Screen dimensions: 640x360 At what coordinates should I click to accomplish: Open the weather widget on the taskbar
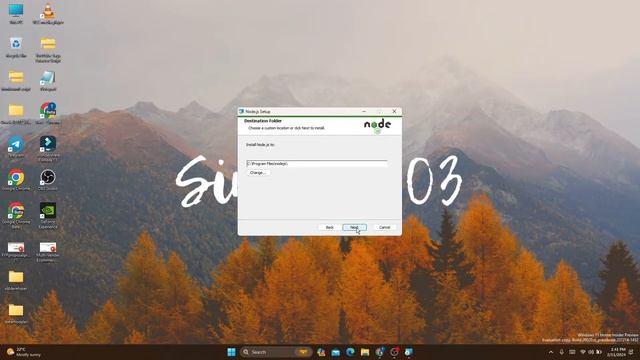click(x=24, y=352)
